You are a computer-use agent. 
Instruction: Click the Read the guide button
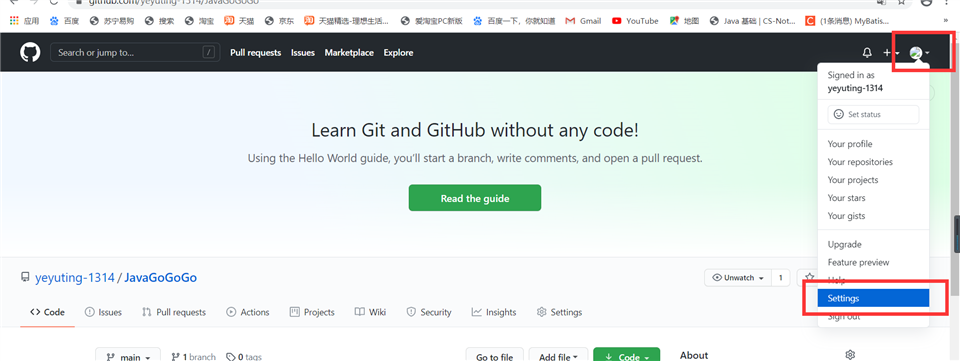[x=474, y=198]
